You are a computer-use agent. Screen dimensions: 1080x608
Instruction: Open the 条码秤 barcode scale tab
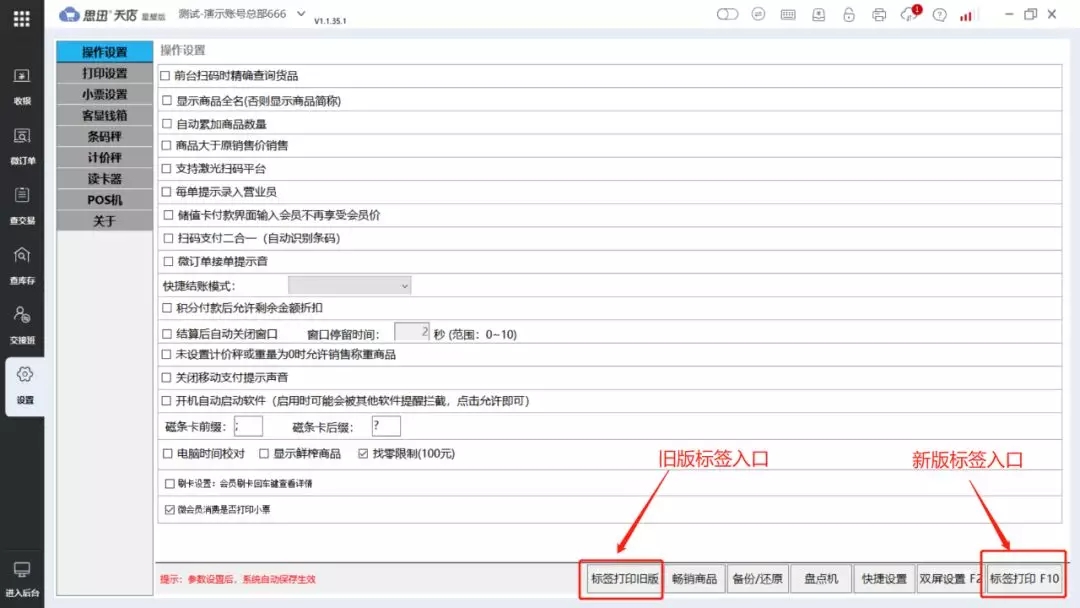tap(102, 136)
